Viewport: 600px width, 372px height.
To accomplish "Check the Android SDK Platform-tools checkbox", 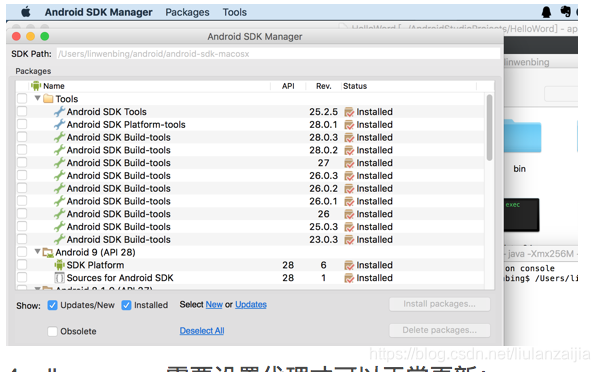I will (22, 124).
